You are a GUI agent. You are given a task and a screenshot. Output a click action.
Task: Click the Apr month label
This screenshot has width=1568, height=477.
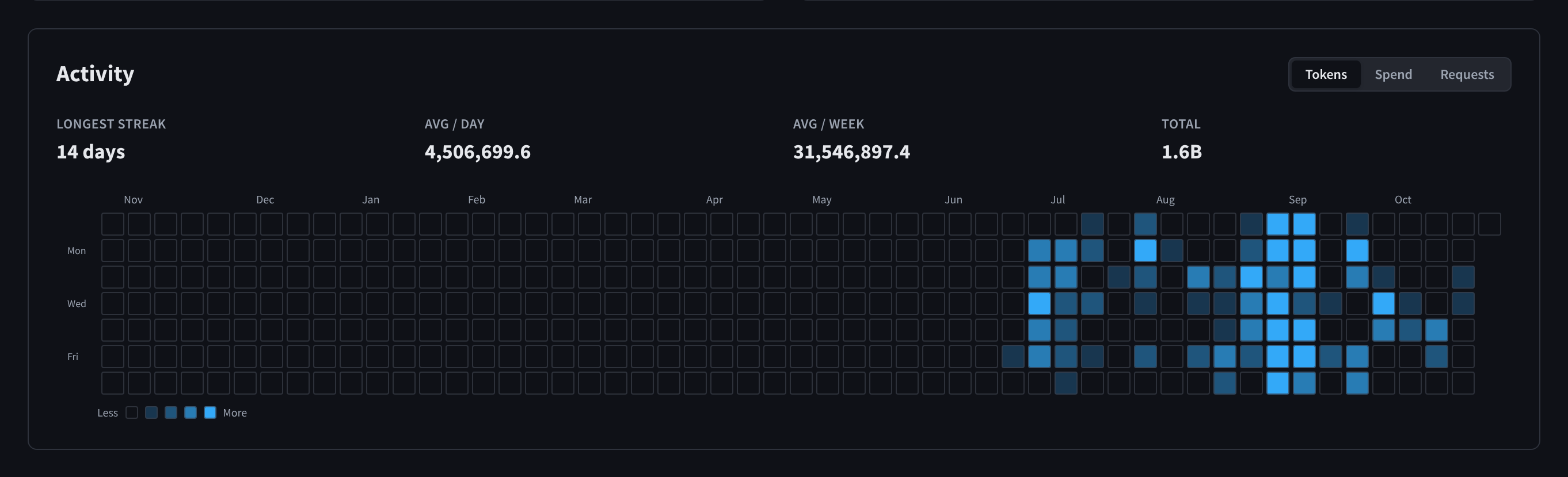(714, 200)
